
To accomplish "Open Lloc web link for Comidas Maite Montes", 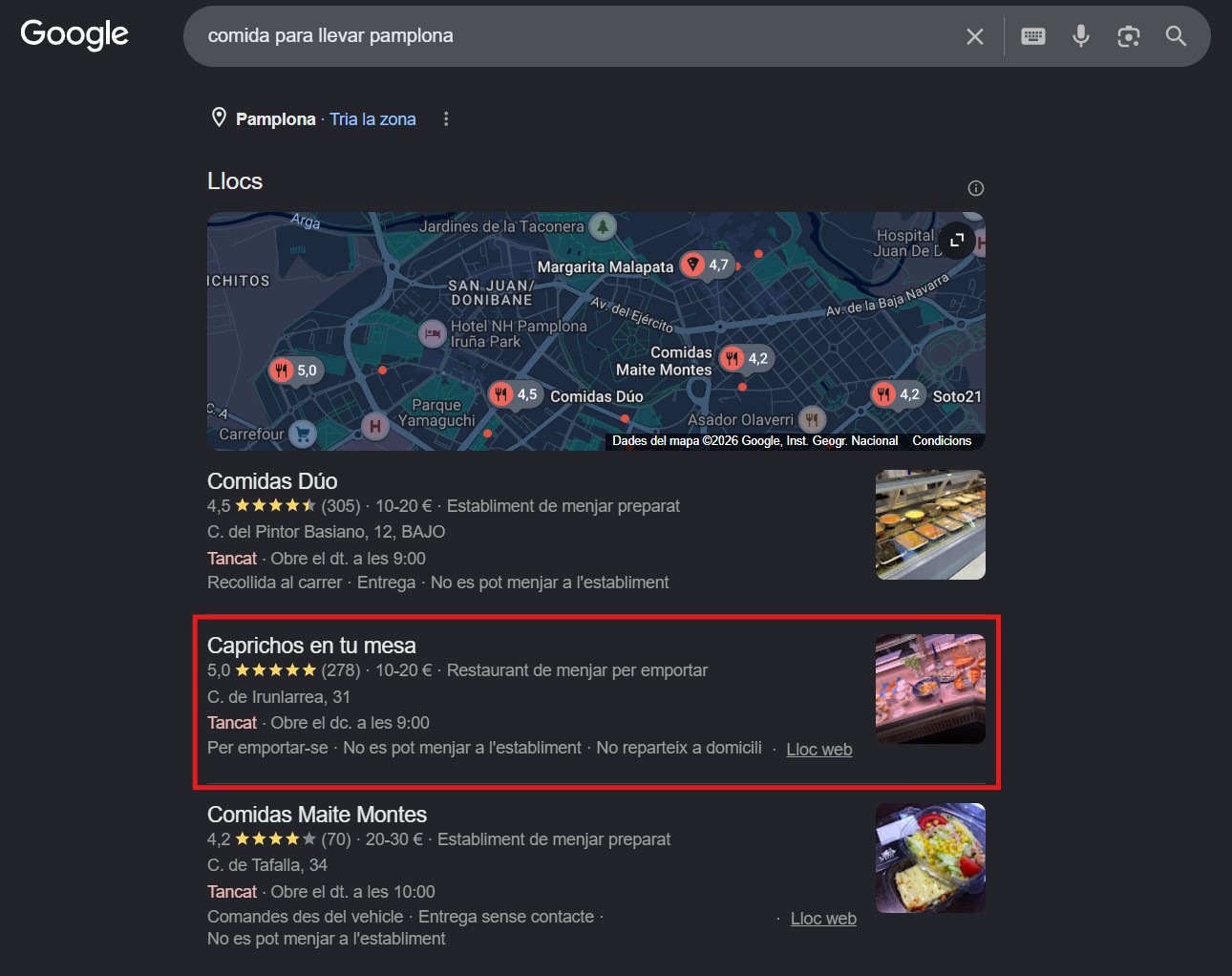I will (x=823, y=919).
